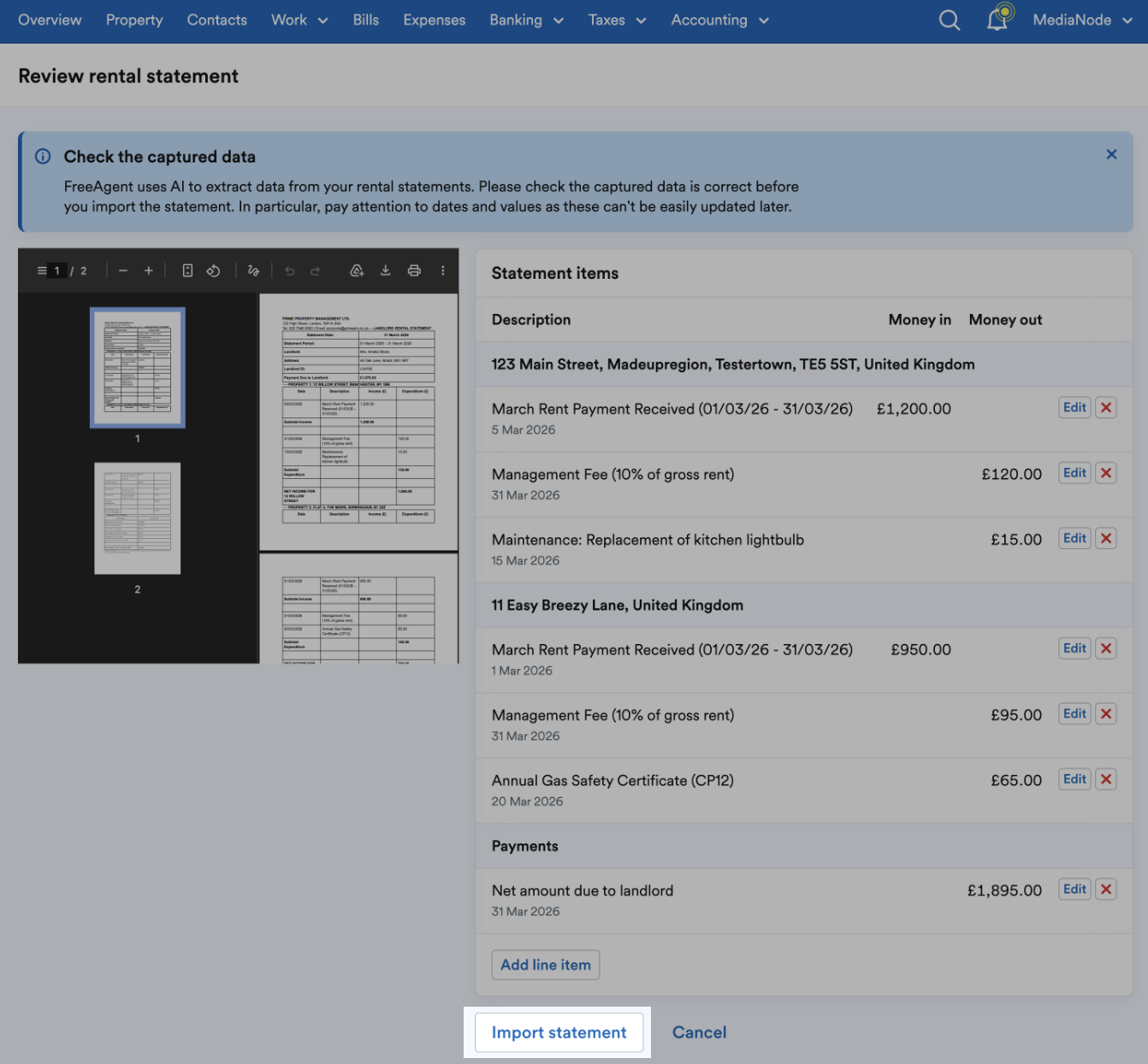Click the '£1,895.00' net amount value
The image size is (1148, 1064).
pos(1004,890)
